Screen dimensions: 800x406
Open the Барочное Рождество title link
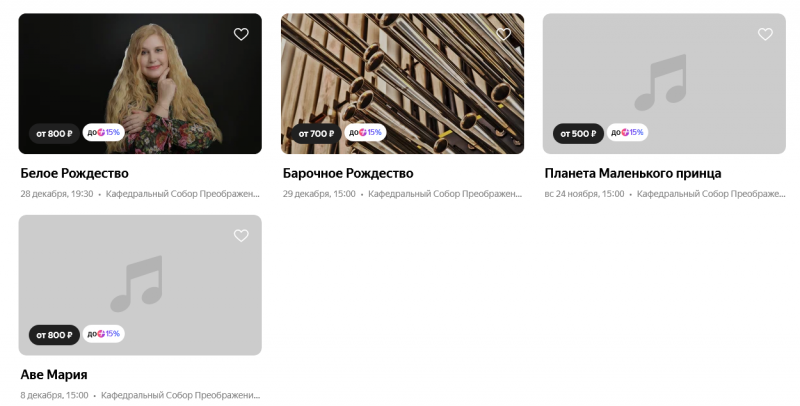[348, 173]
